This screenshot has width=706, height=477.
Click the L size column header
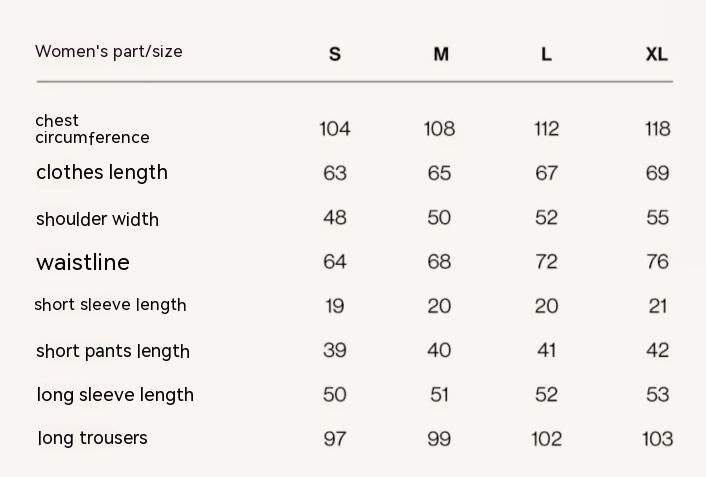[546, 54]
